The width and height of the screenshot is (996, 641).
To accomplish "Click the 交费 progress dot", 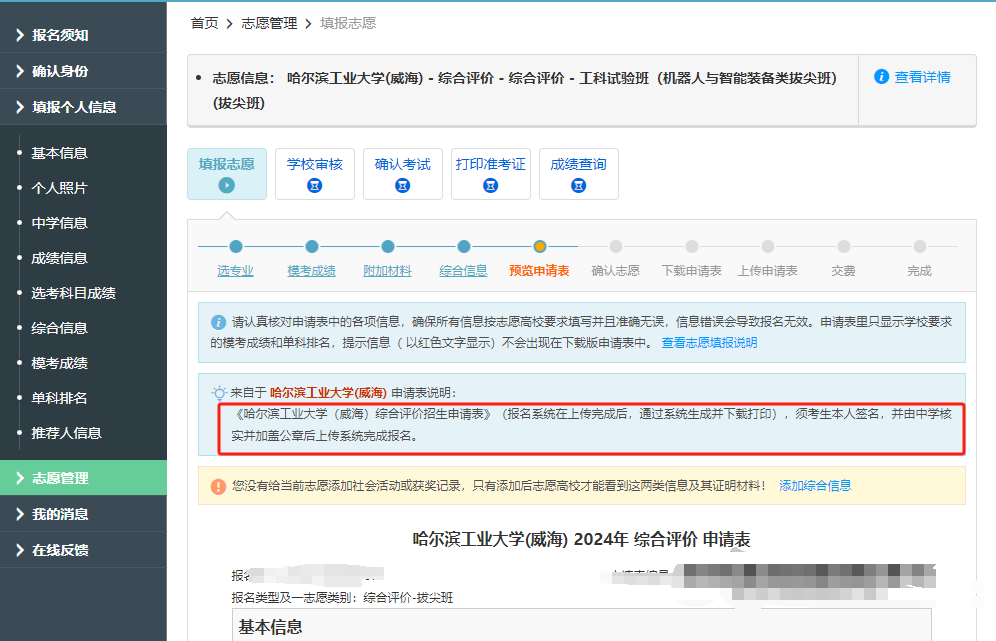I will pyautogui.click(x=844, y=246).
